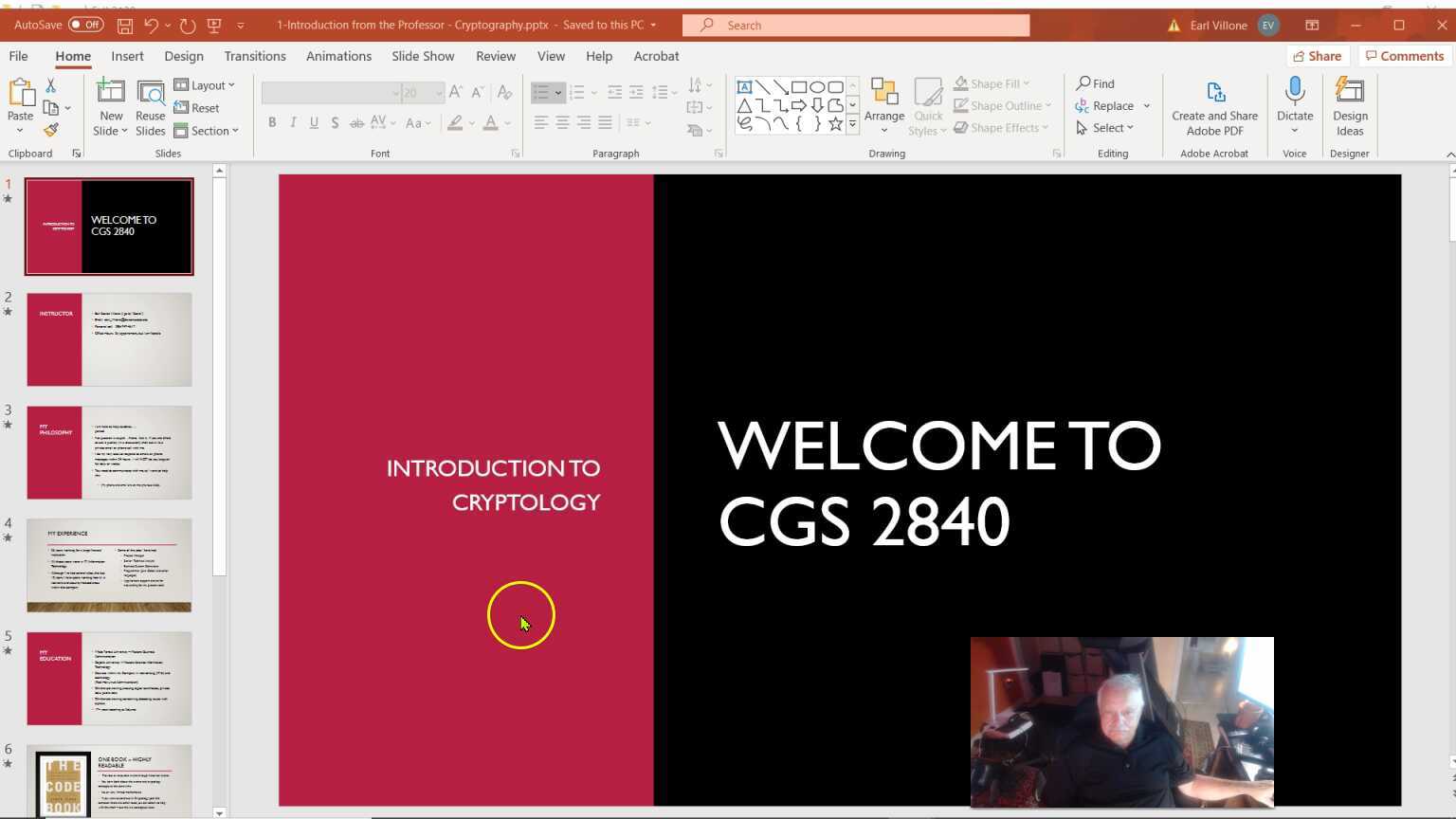
Task: Select the Bold formatting icon
Action: (272, 122)
